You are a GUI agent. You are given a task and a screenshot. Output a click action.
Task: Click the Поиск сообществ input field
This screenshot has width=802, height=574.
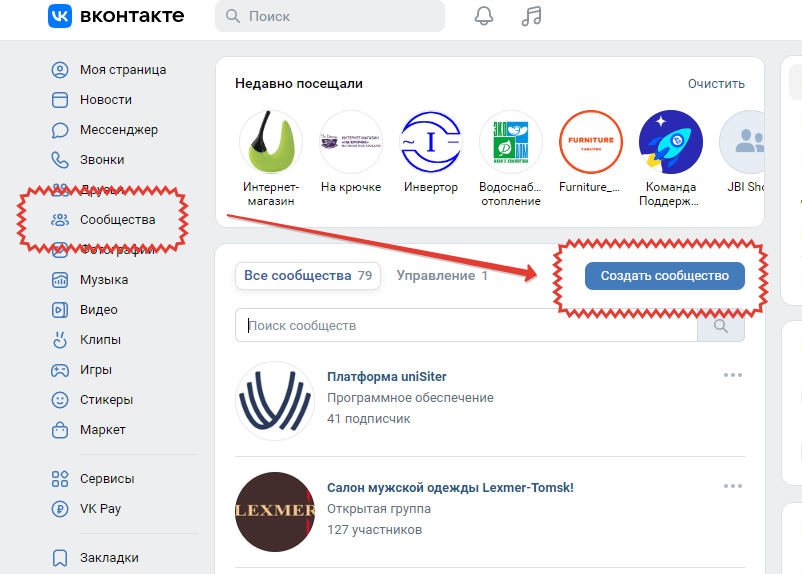(465, 326)
